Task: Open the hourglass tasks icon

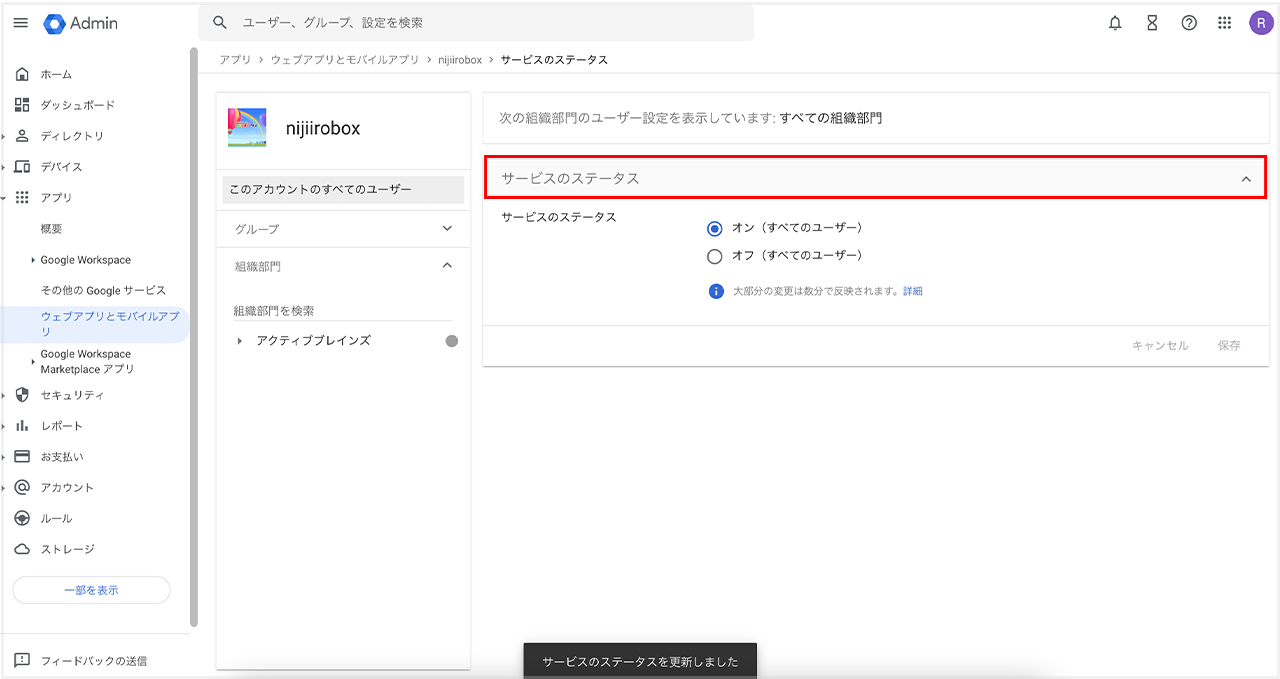Action: (x=1152, y=23)
